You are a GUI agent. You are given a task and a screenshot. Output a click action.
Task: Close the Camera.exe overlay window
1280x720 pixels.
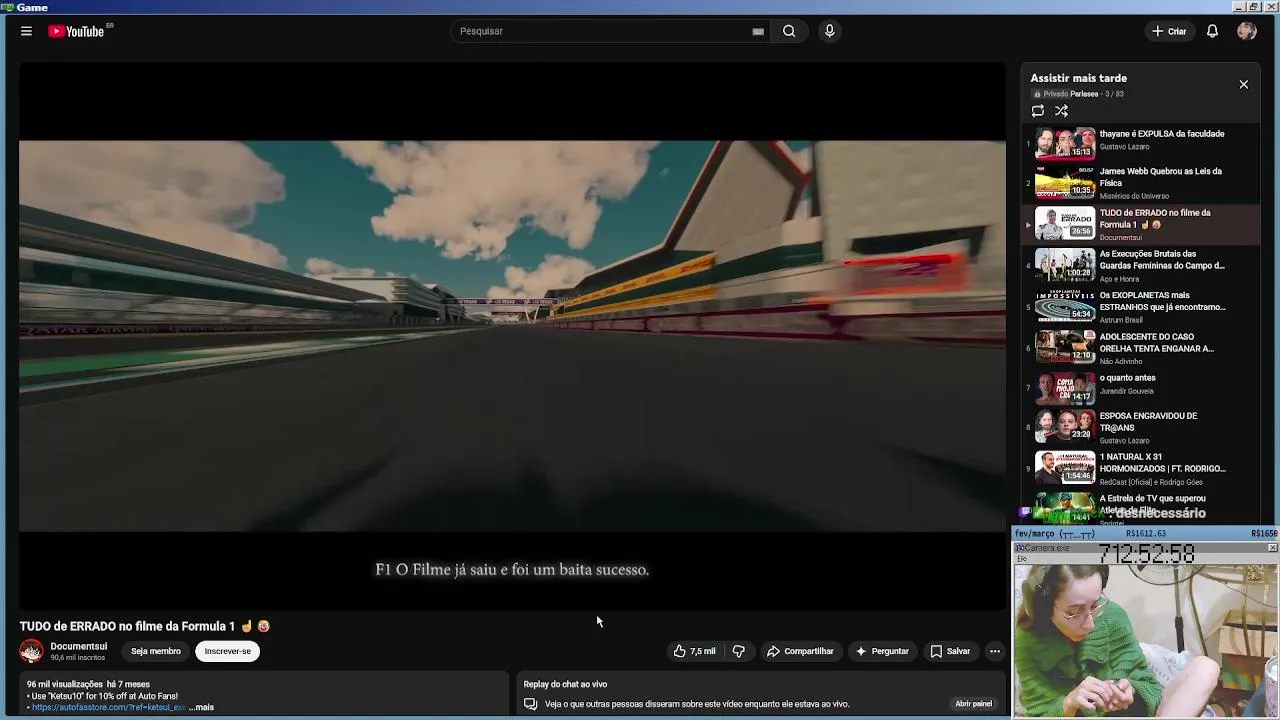pyautogui.click(x=1272, y=548)
